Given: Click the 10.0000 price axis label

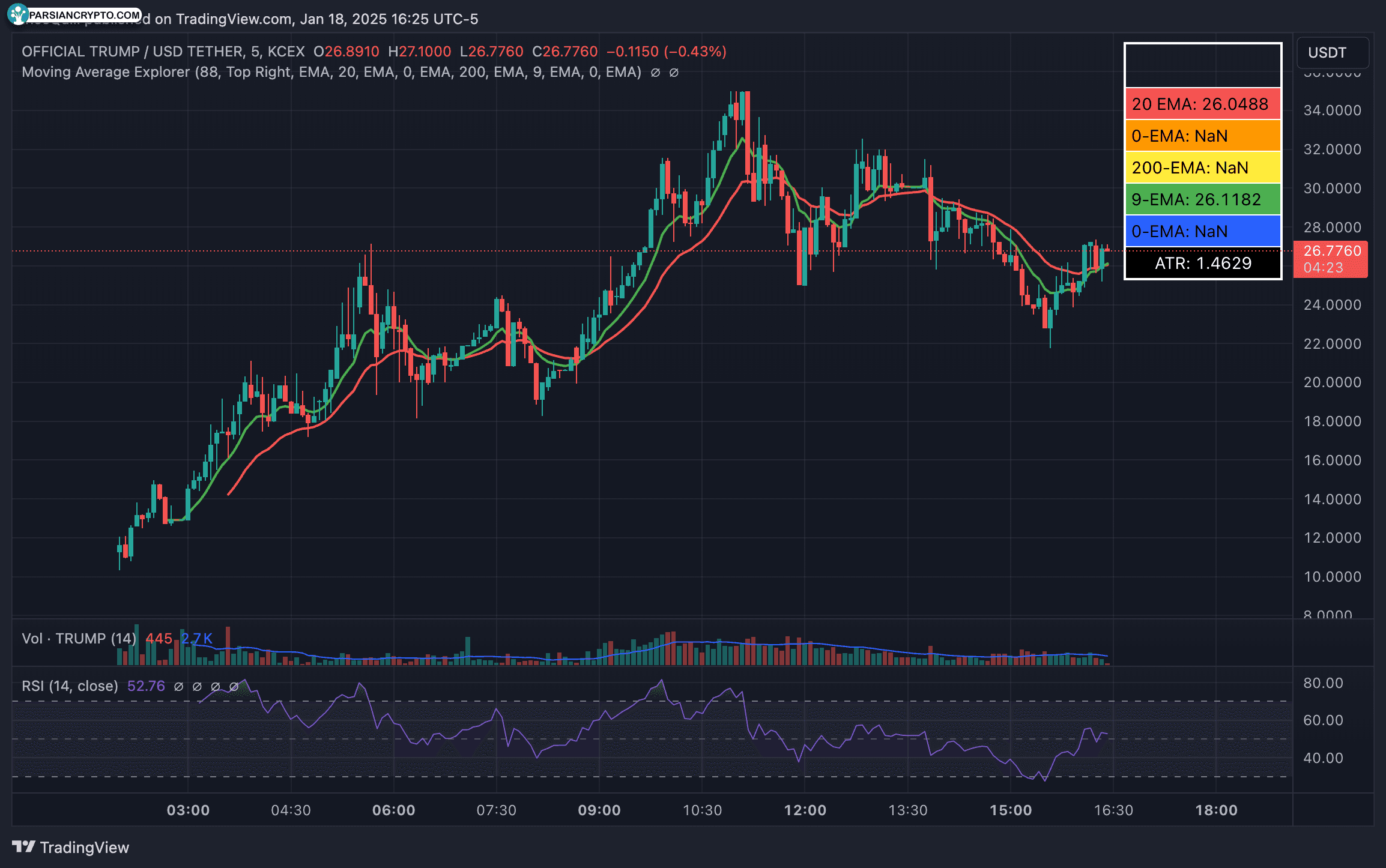Looking at the screenshot, I should coord(1332,577).
